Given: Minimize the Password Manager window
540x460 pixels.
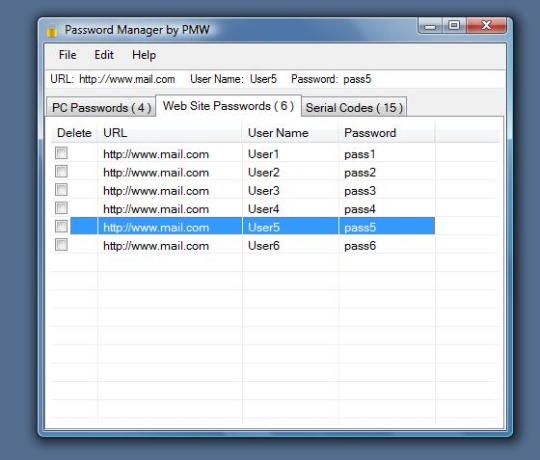Looking at the screenshot, I should tap(430, 26).
